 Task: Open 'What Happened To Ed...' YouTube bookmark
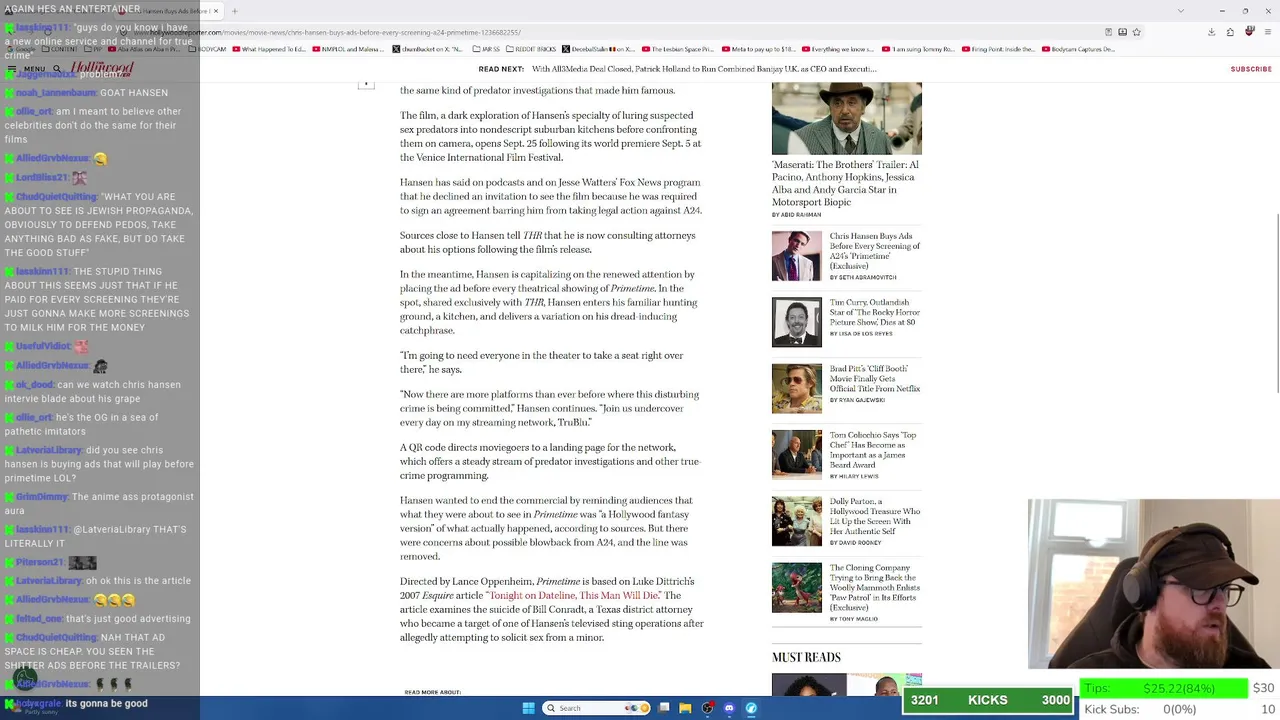click(x=271, y=49)
